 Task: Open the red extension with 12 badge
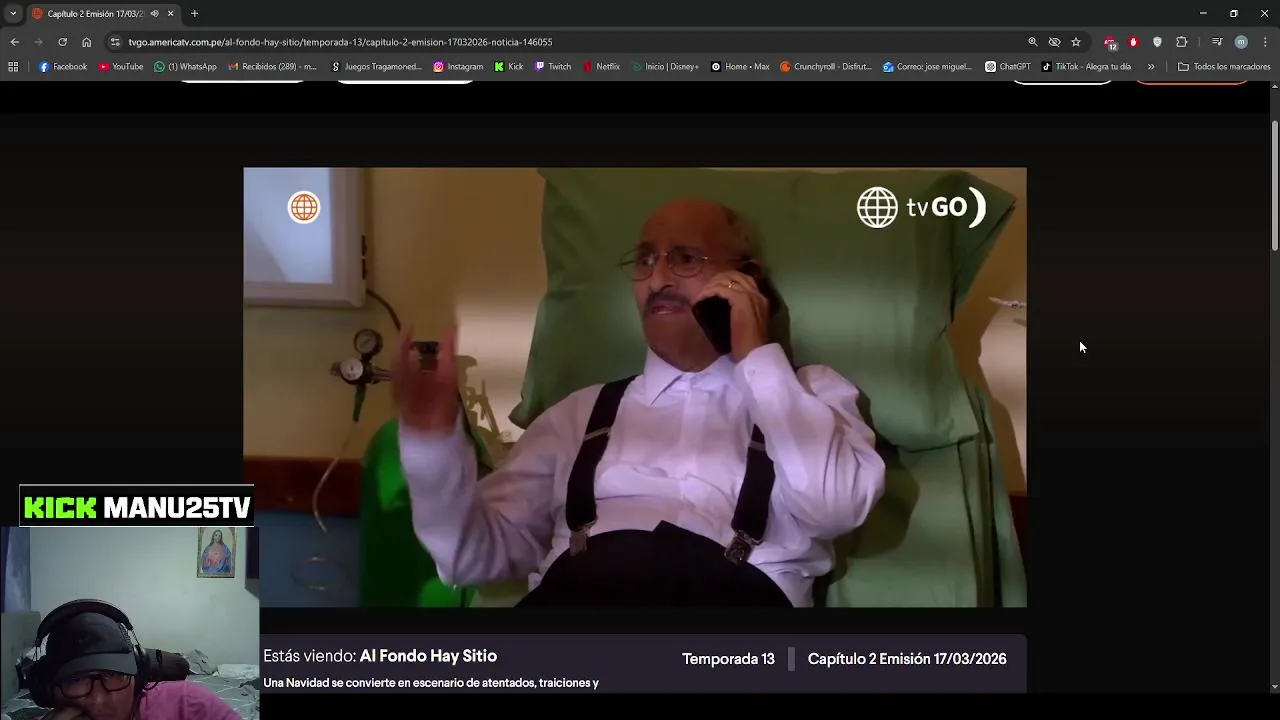[x=1110, y=42]
